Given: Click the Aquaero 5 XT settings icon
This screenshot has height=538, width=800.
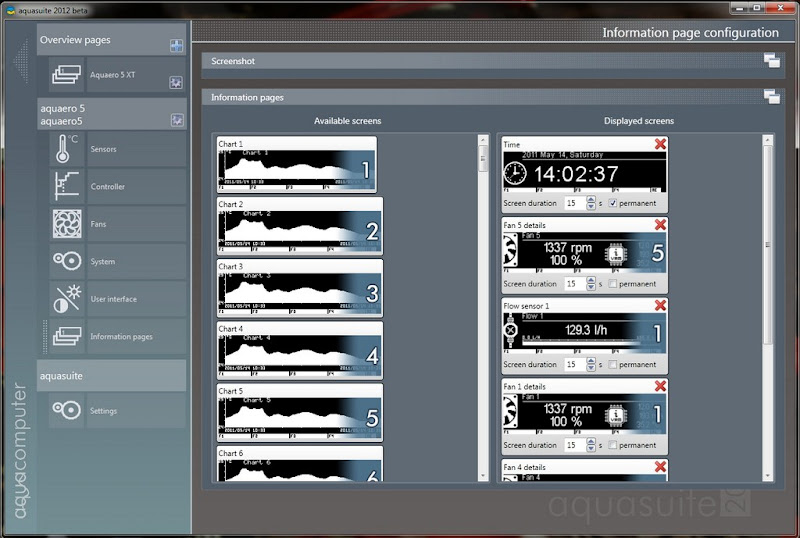Looking at the screenshot, I should 176,82.
